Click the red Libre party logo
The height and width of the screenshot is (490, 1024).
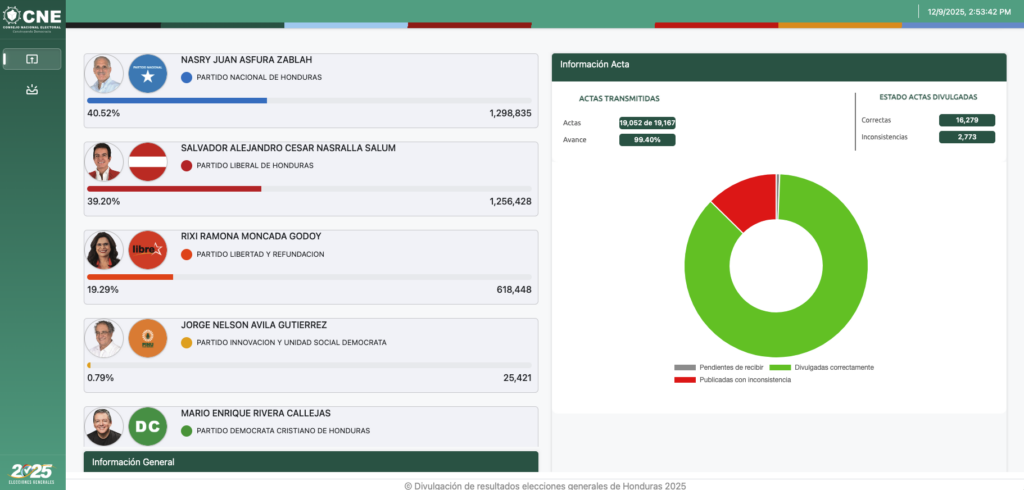click(x=148, y=250)
